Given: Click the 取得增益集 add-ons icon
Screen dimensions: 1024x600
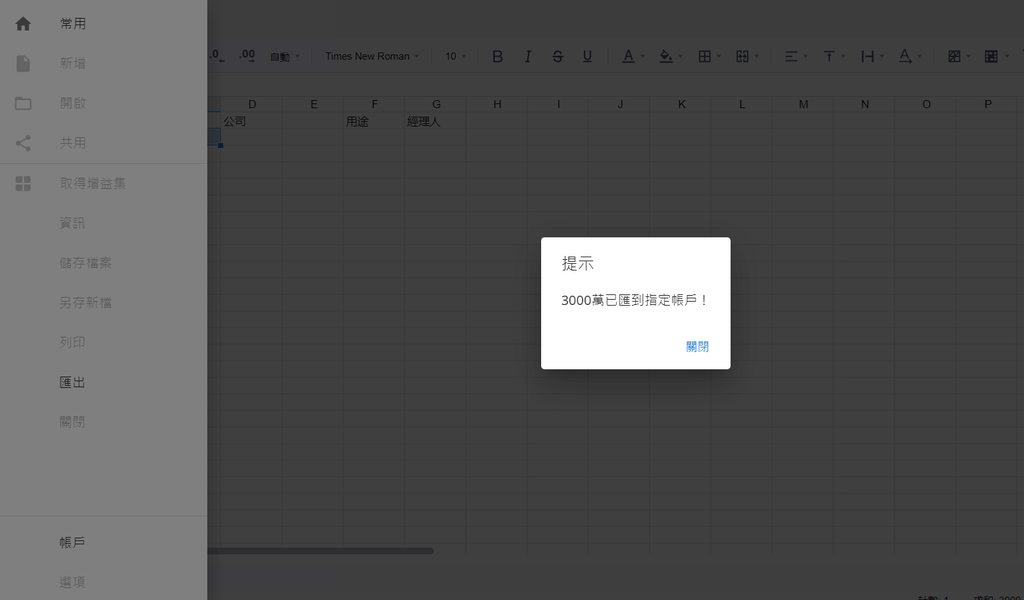Looking at the screenshot, I should click(22, 182).
